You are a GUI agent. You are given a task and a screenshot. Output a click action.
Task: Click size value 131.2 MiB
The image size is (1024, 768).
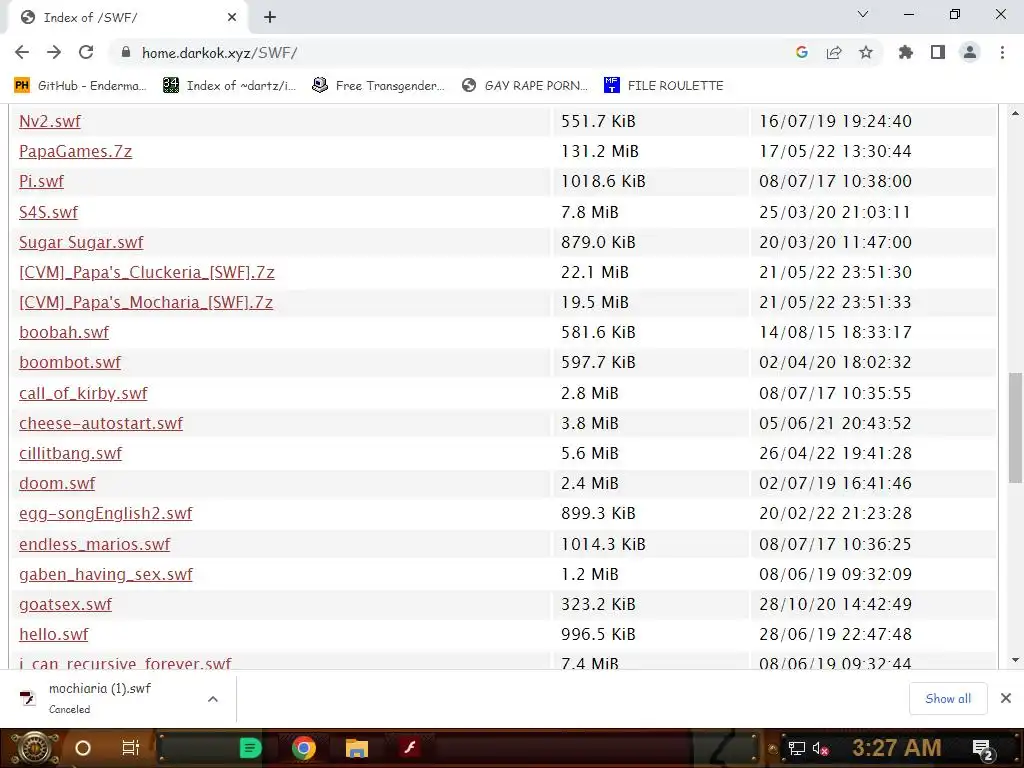coord(600,151)
